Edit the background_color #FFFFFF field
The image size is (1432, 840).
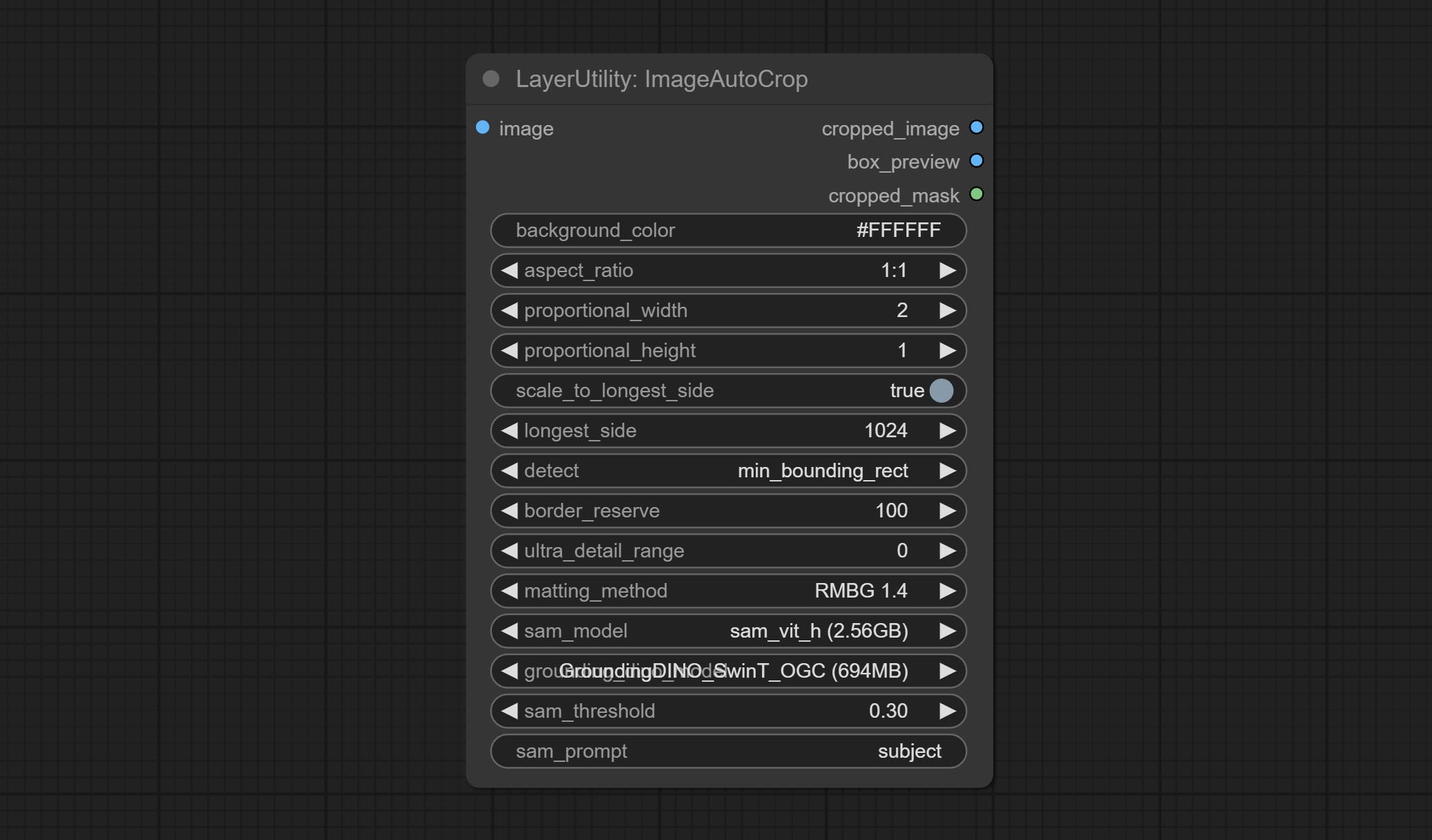point(728,231)
